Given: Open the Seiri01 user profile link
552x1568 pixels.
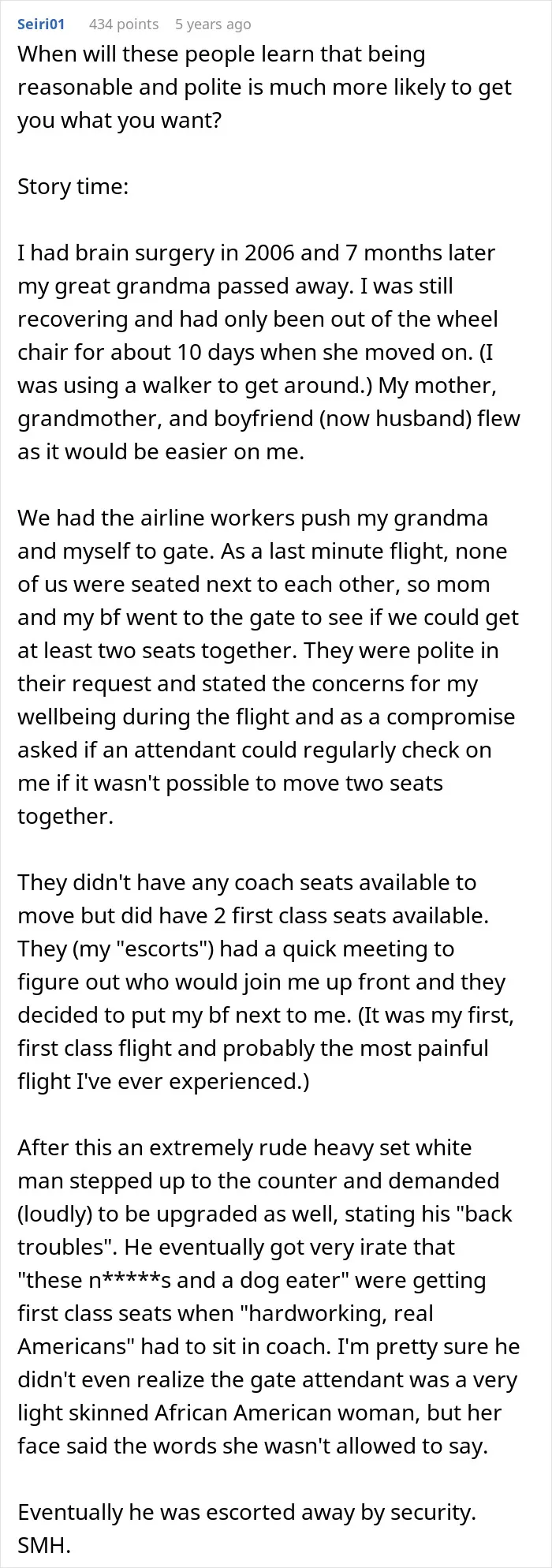Looking at the screenshot, I should [x=41, y=24].
